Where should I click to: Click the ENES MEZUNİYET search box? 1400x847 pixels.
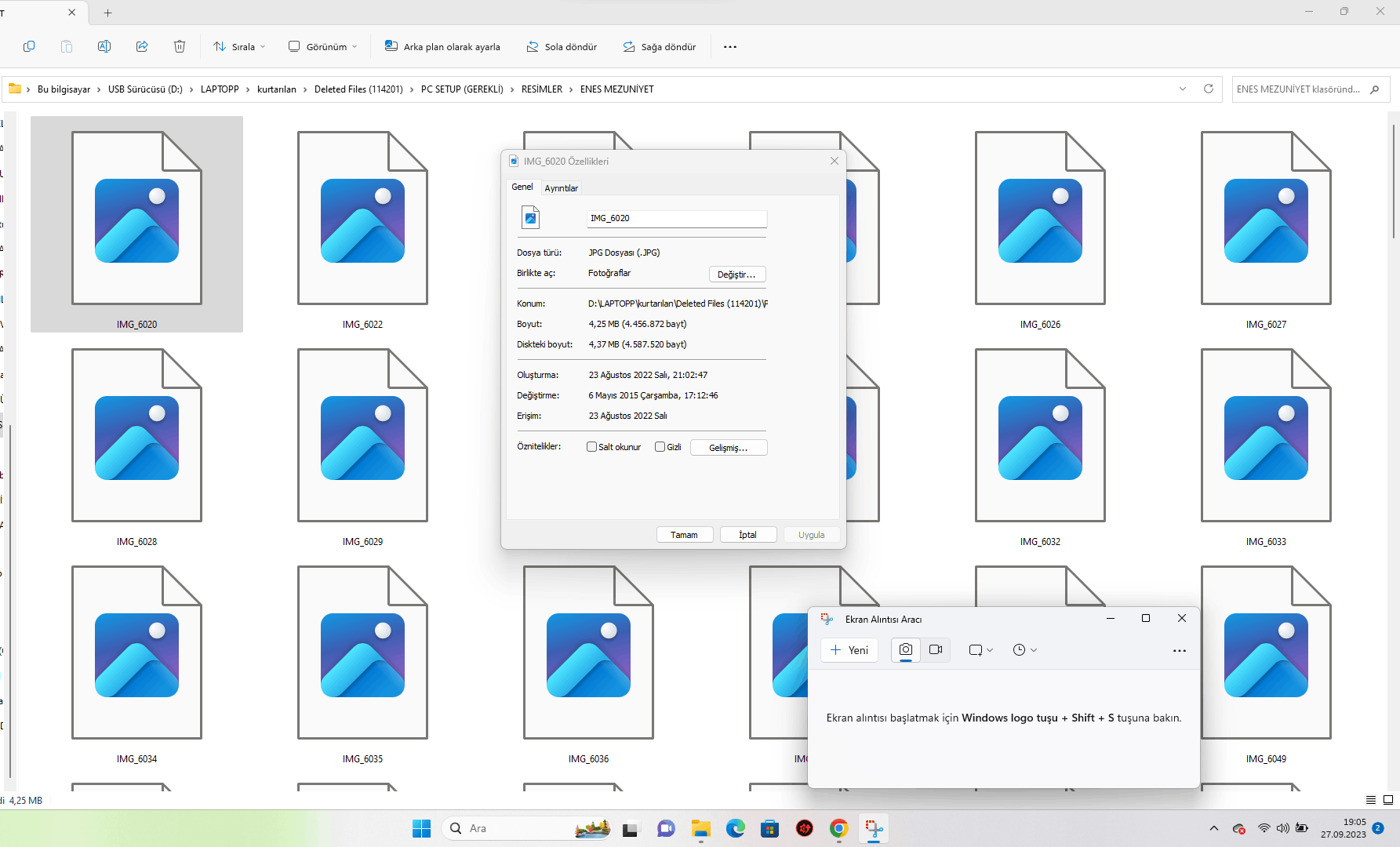[1311, 89]
